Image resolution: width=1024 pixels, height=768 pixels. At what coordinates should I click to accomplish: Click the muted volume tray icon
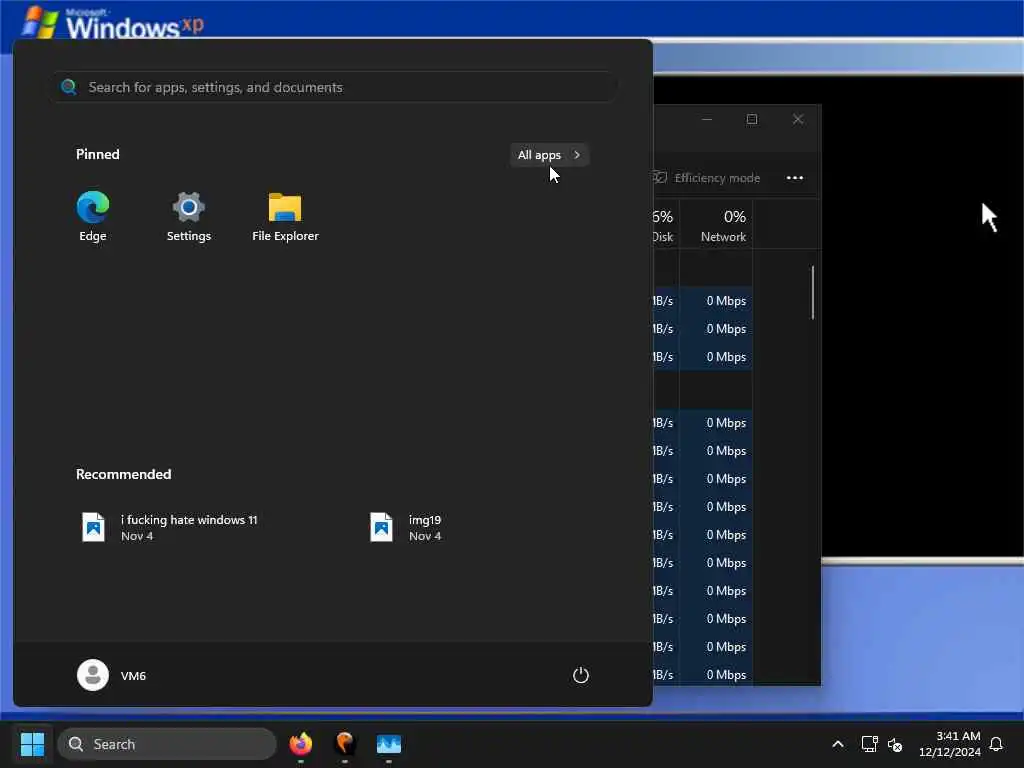(895, 744)
